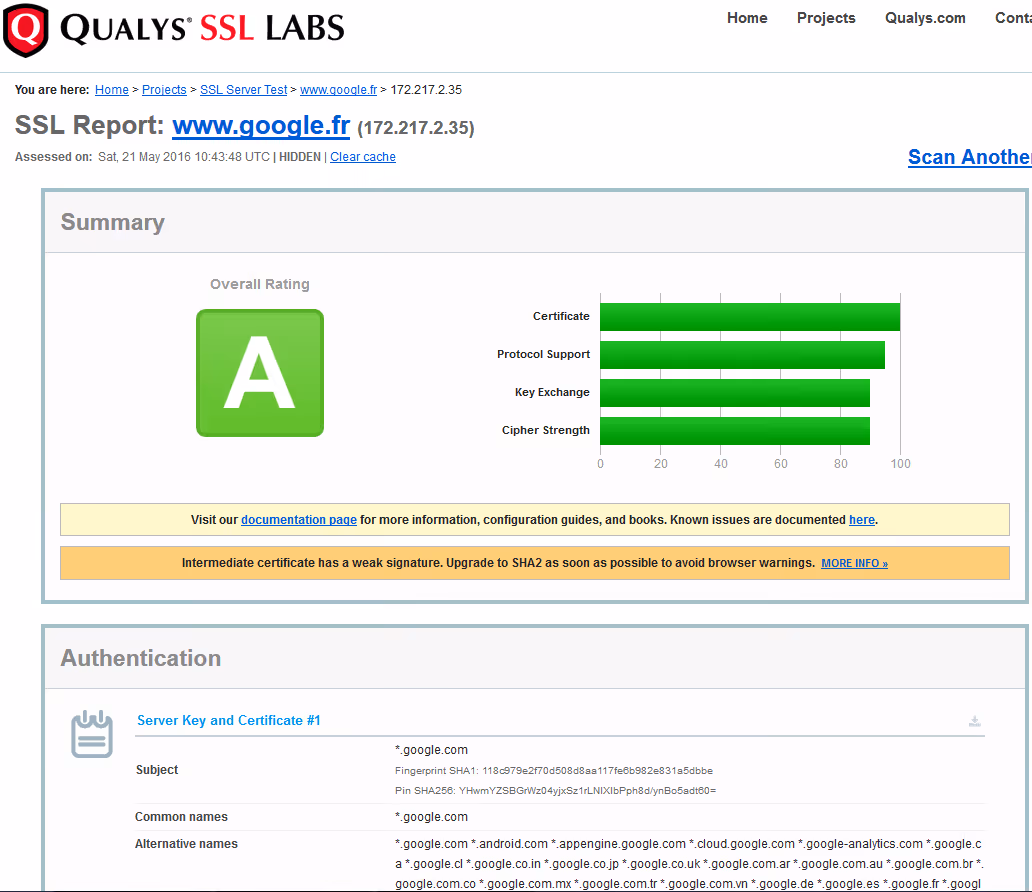
Task: Open the documentation page link
Action: click(x=299, y=519)
